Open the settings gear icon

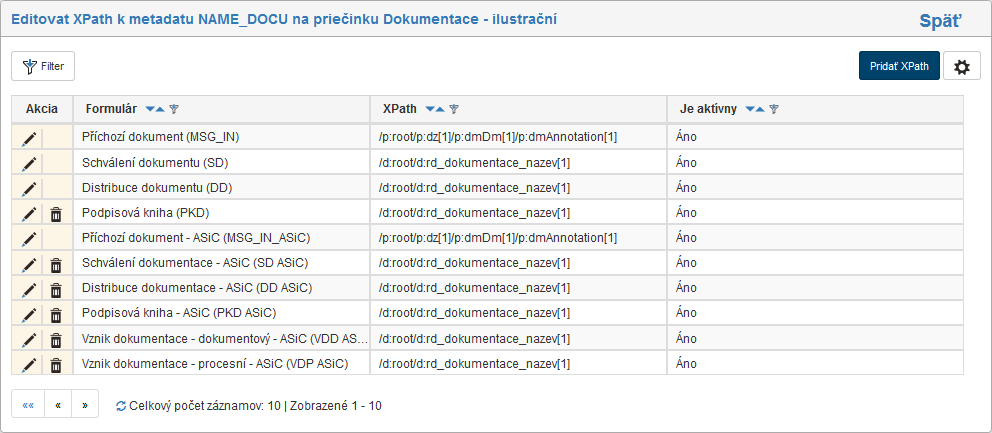962,67
